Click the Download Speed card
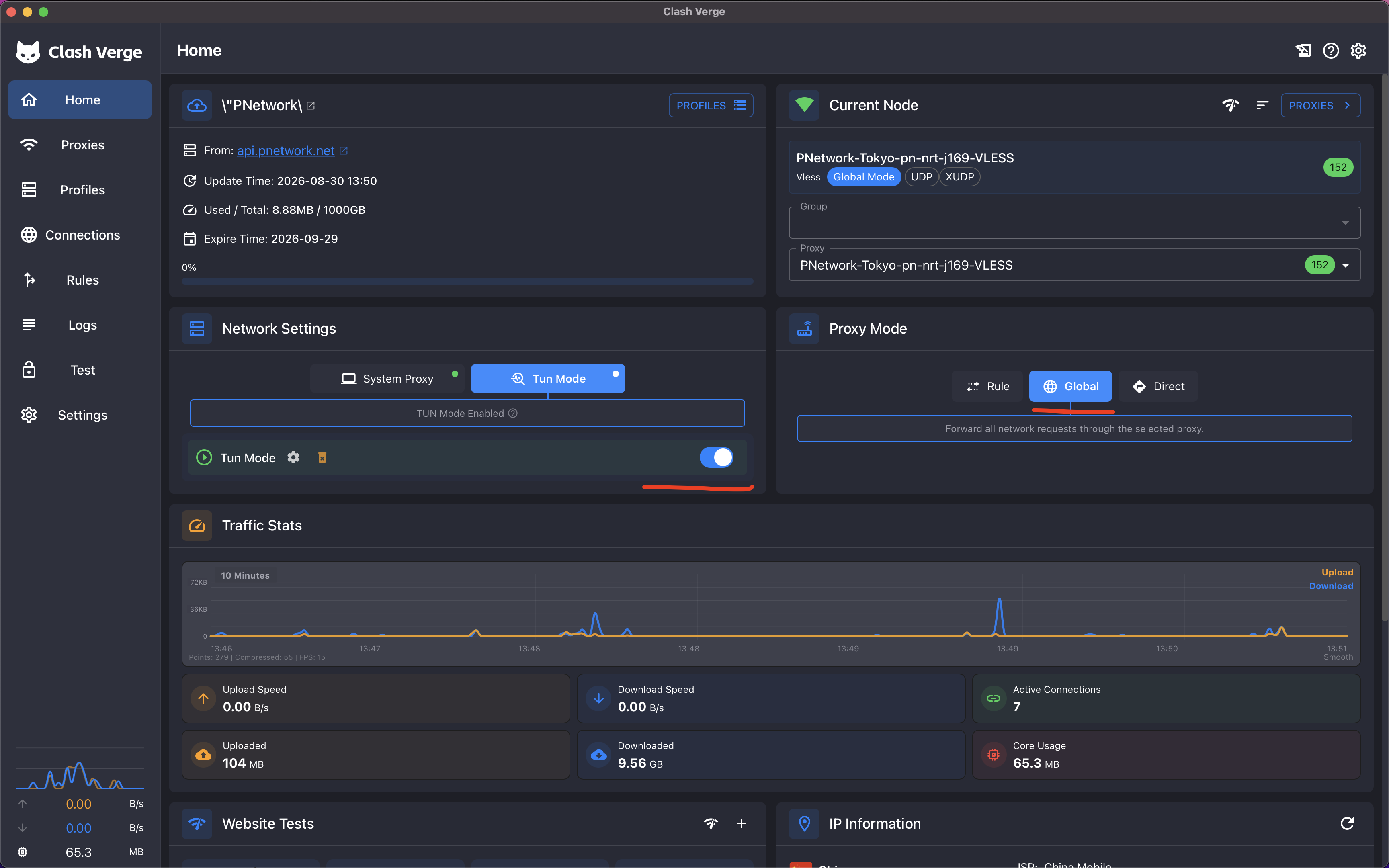Image resolution: width=1389 pixels, height=868 pixels. click(x=771, y=699)
